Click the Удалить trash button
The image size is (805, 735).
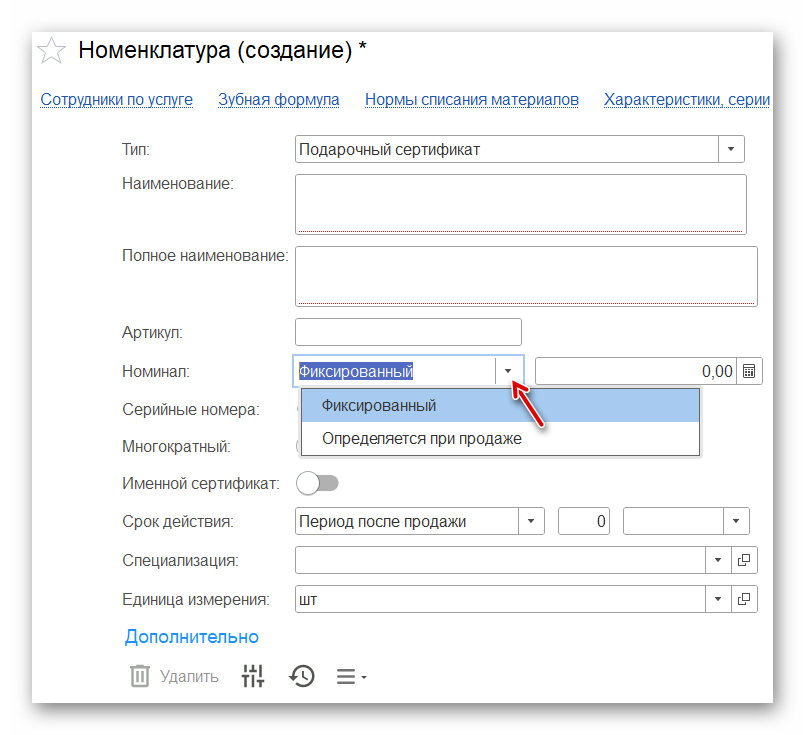174,676
